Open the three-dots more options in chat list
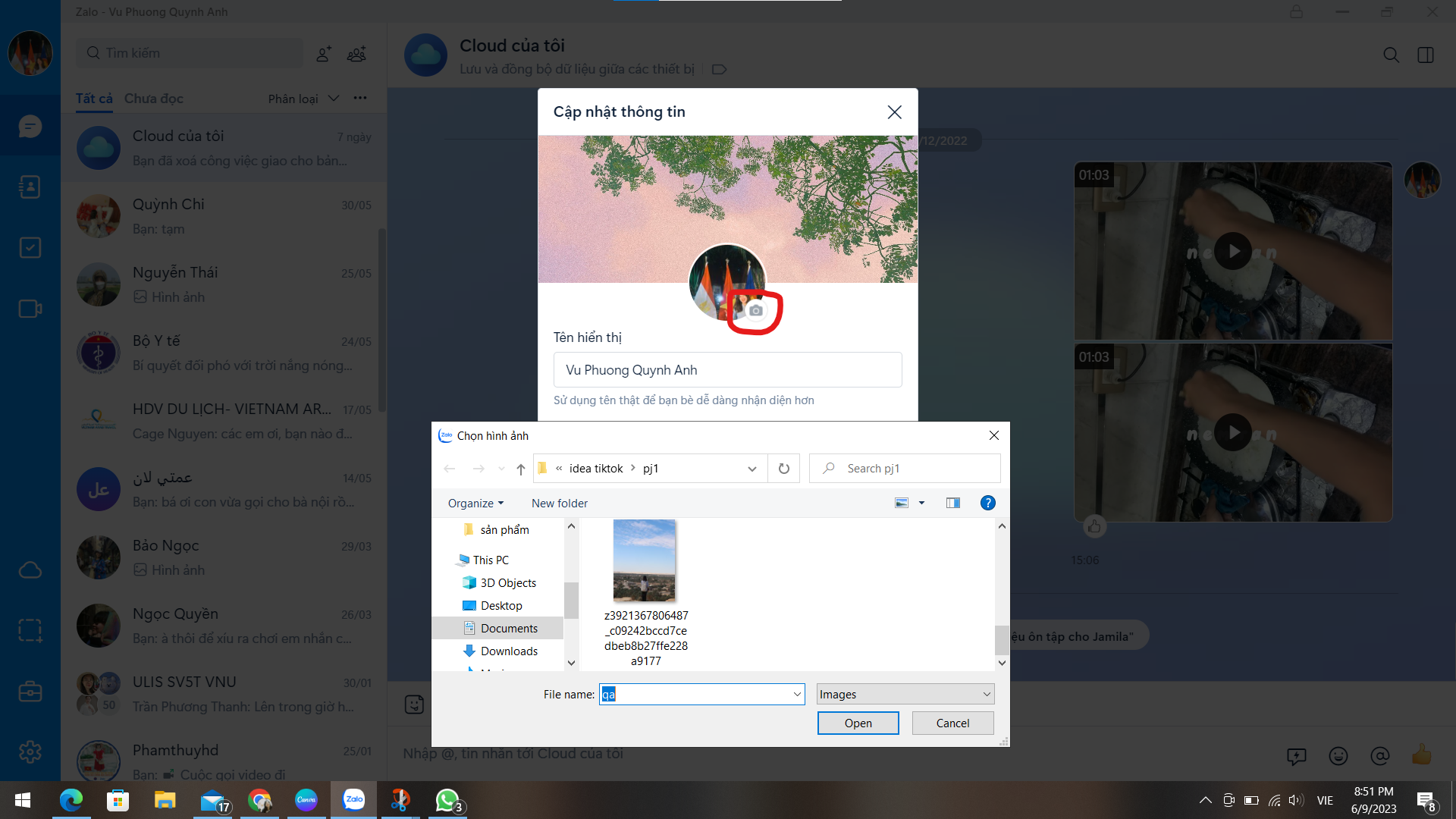1456x819 pixels. point(360,98)
